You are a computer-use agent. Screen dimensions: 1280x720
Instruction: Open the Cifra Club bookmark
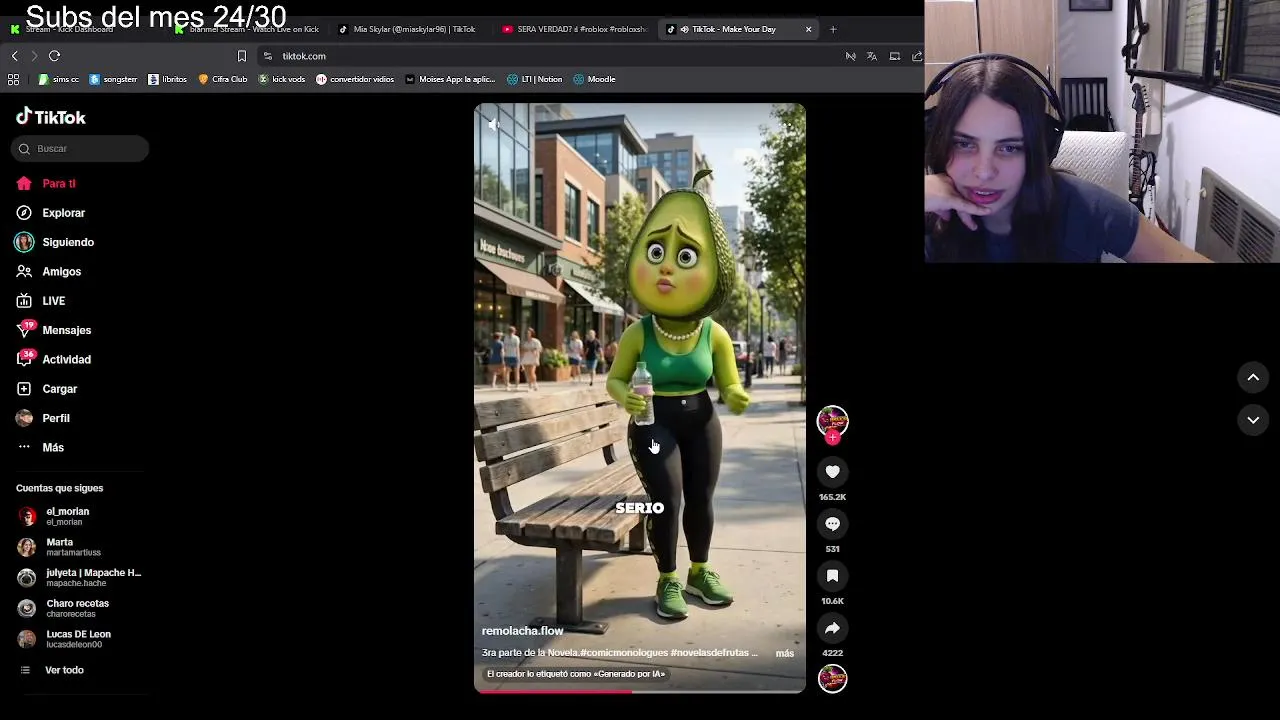[x=223, y=79]
